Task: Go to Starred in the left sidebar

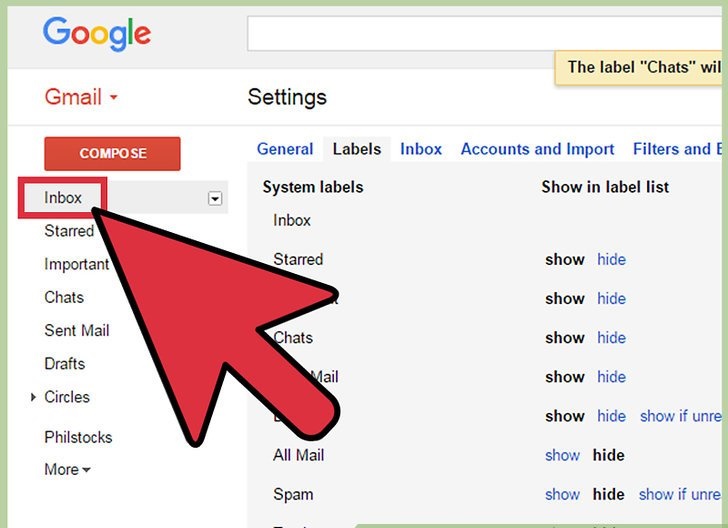Action: click(69, 231)
